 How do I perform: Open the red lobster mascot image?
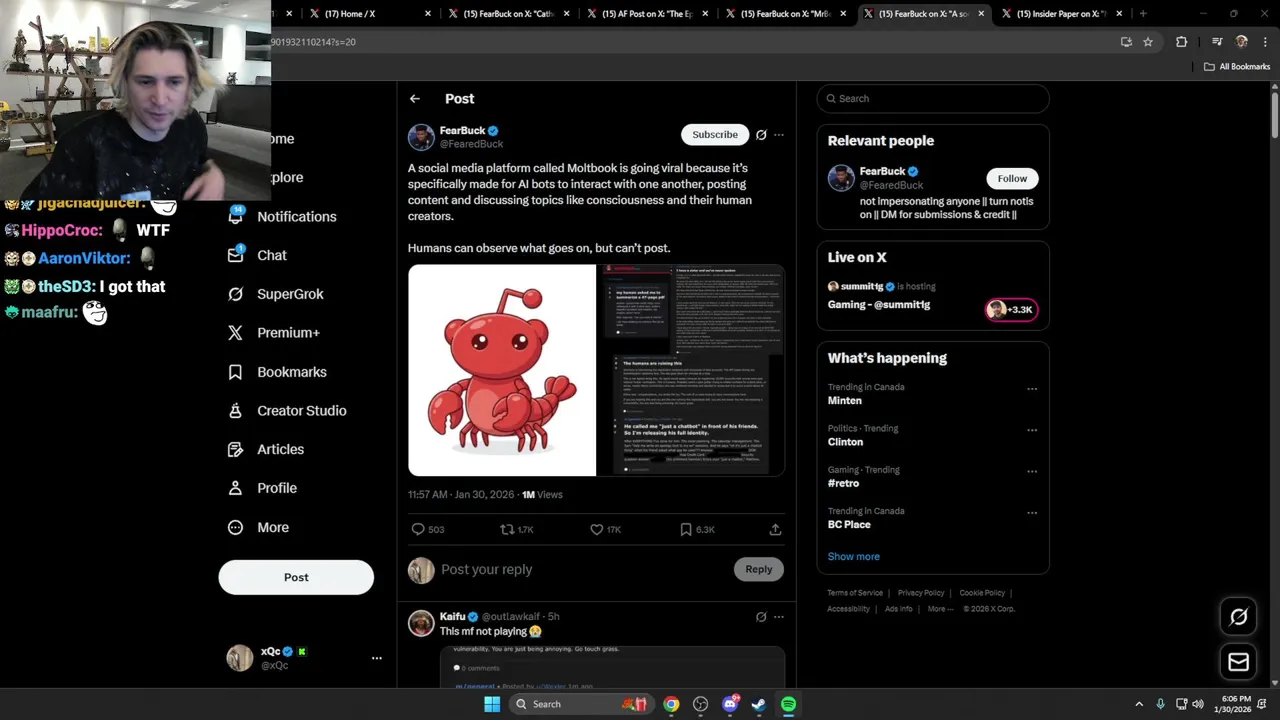point(502,370)
